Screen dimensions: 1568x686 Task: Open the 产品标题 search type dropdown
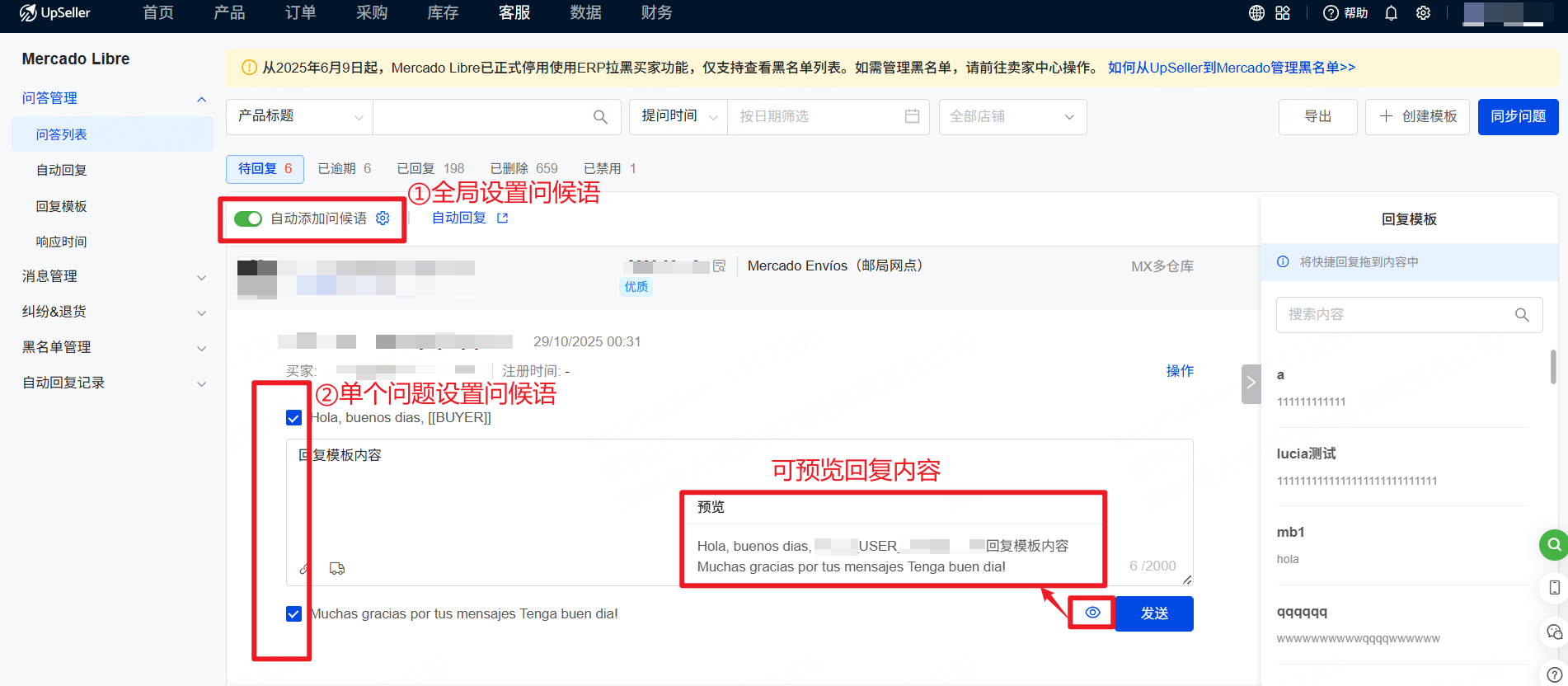(299, 117)
